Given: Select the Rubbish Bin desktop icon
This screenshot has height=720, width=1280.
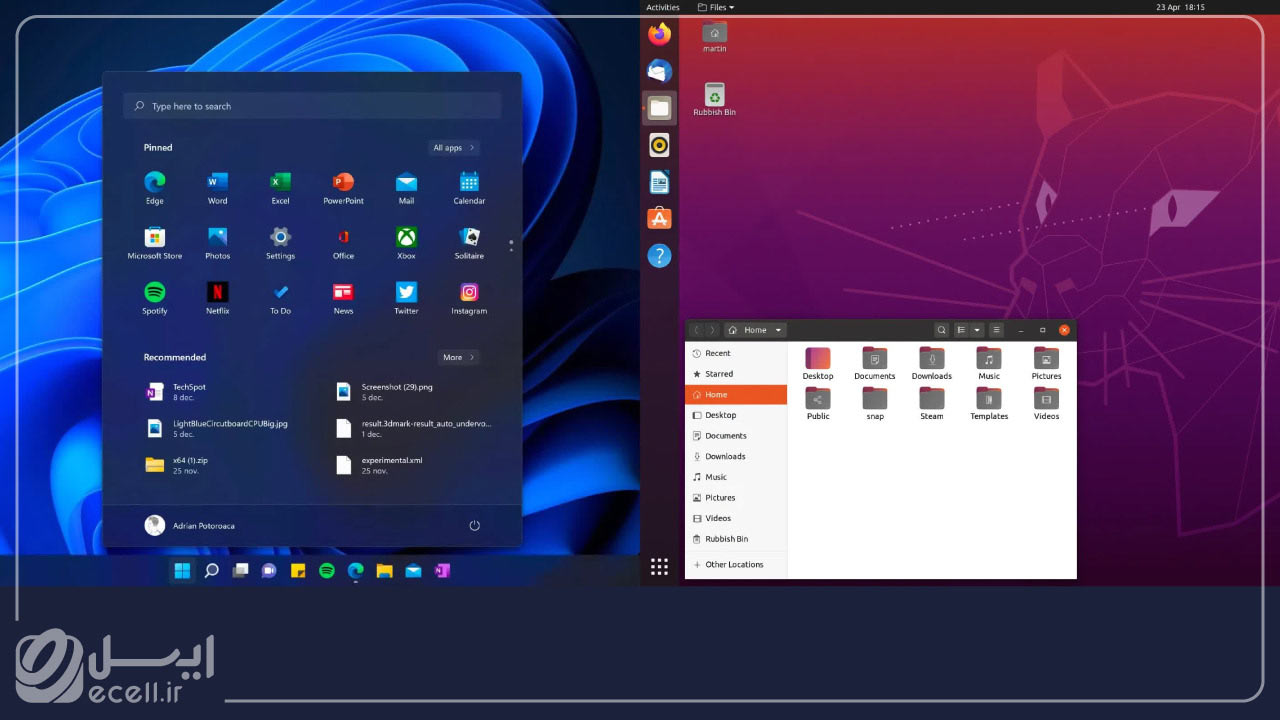Looking at the screenshot, I should (714, 99).
